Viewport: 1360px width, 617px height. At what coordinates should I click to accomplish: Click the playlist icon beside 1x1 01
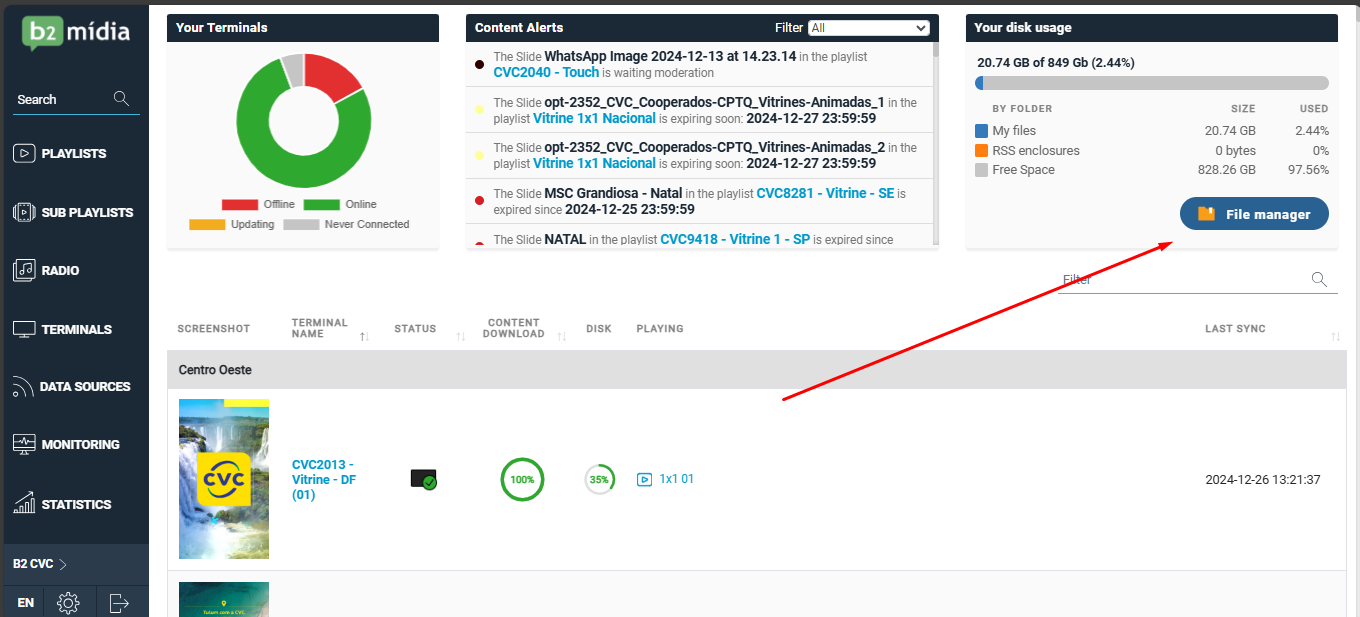click(644, 479)
